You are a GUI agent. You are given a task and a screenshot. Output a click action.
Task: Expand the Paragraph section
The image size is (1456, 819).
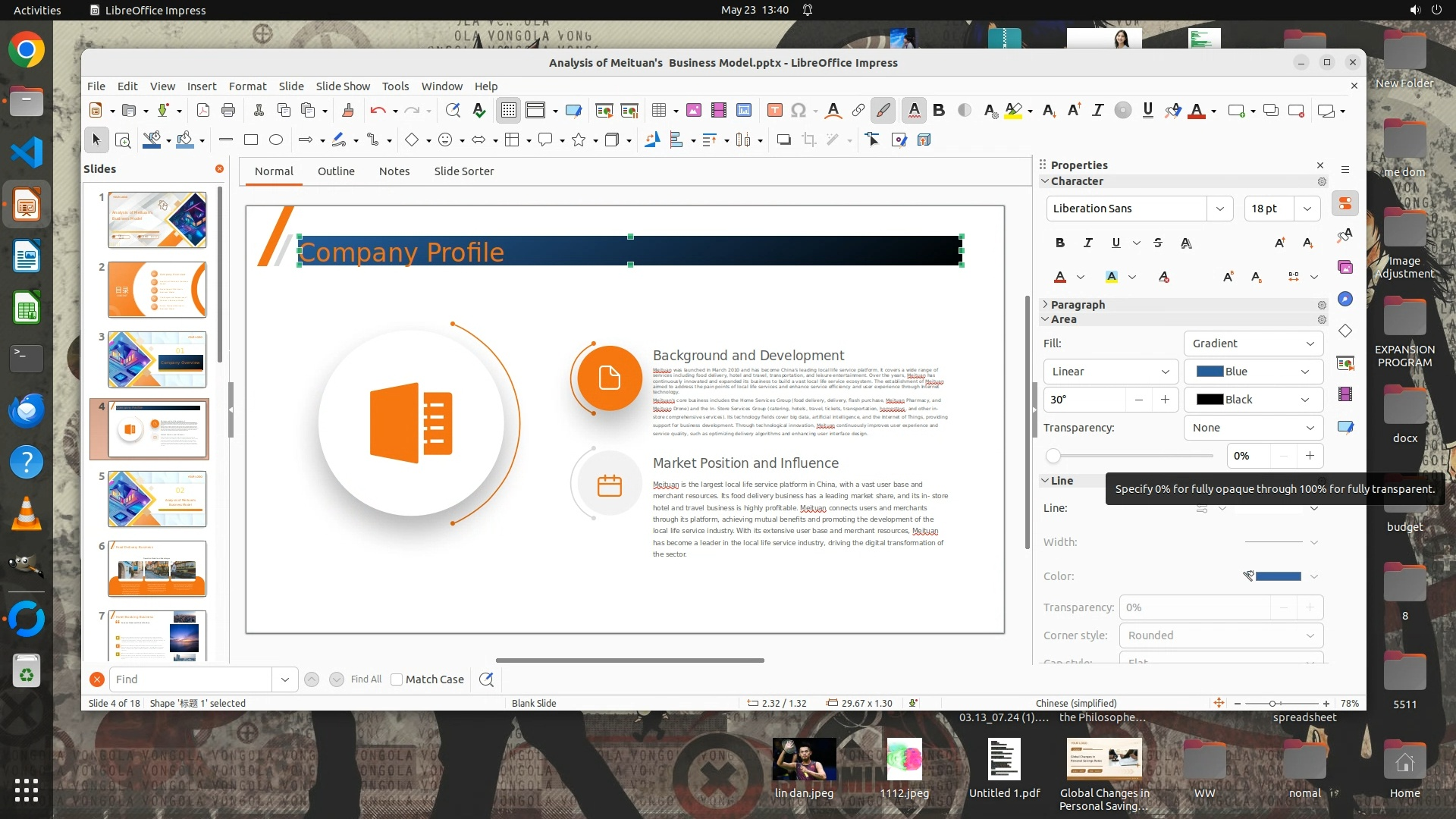pyautogui.click(x=1077, y=305)
